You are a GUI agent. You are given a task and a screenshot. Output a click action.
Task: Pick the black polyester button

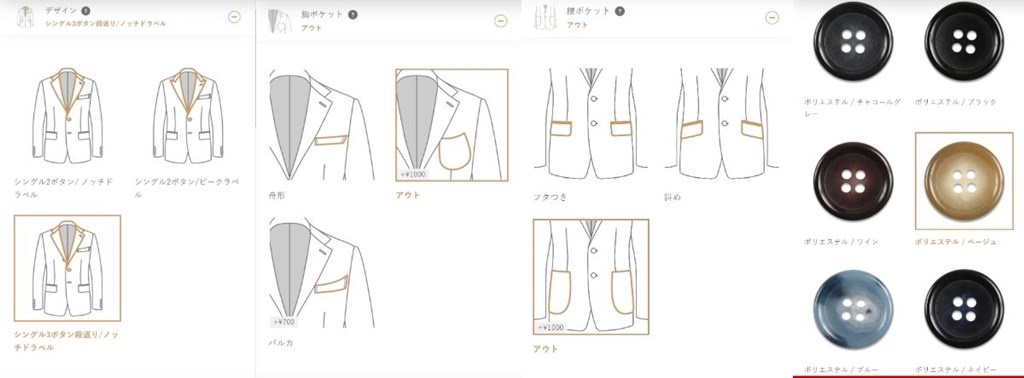[964, 43]
